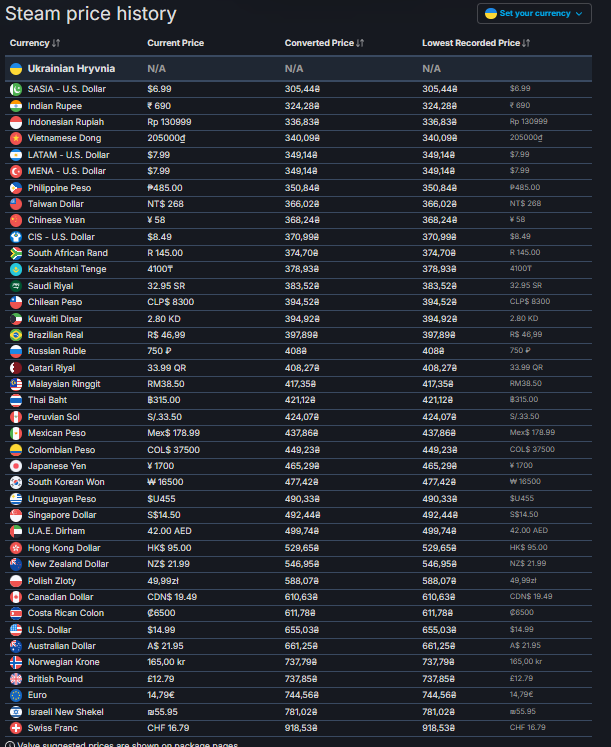Click the Polish Zloty currency name

(51, 581)
